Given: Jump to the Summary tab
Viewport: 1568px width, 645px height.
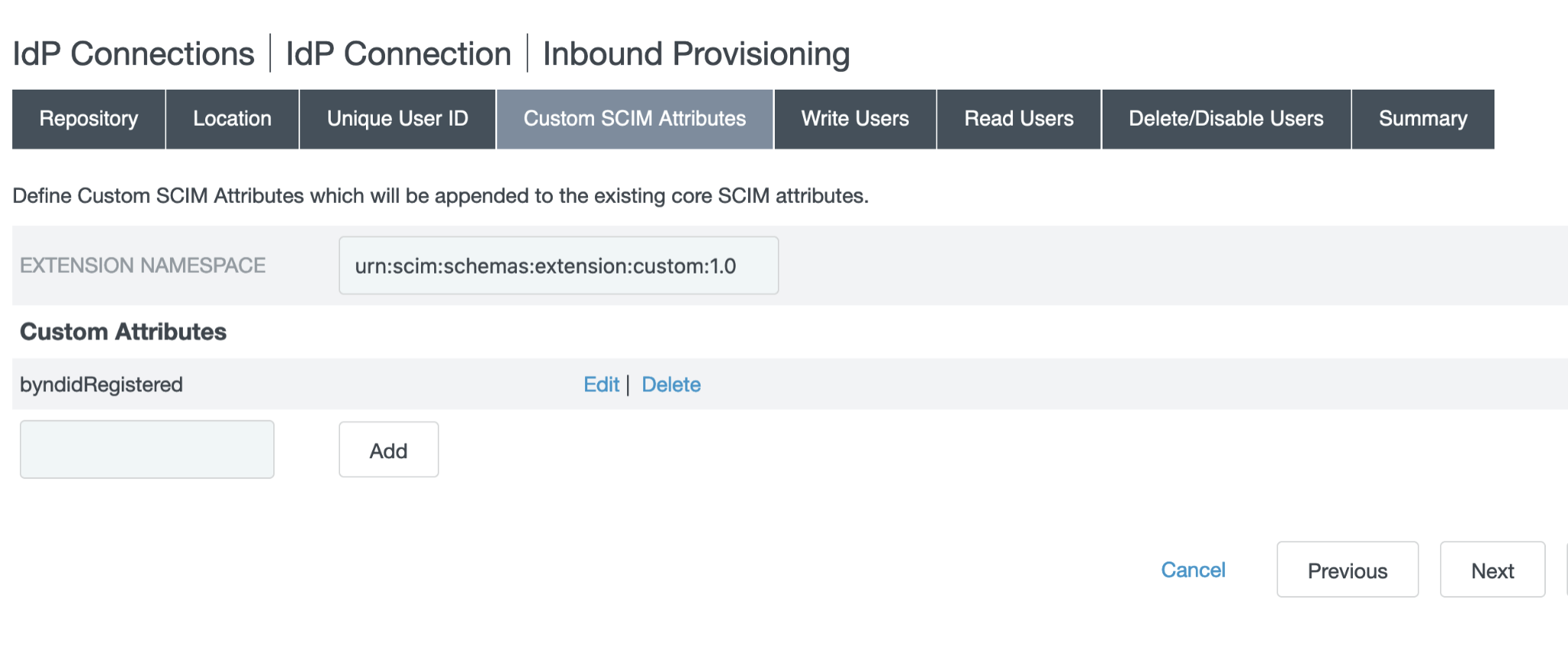Looking at the screenshot, I should [1423, 119].
